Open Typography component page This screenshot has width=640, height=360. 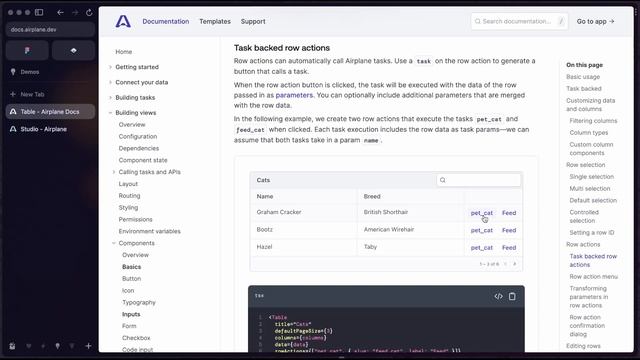139,302
